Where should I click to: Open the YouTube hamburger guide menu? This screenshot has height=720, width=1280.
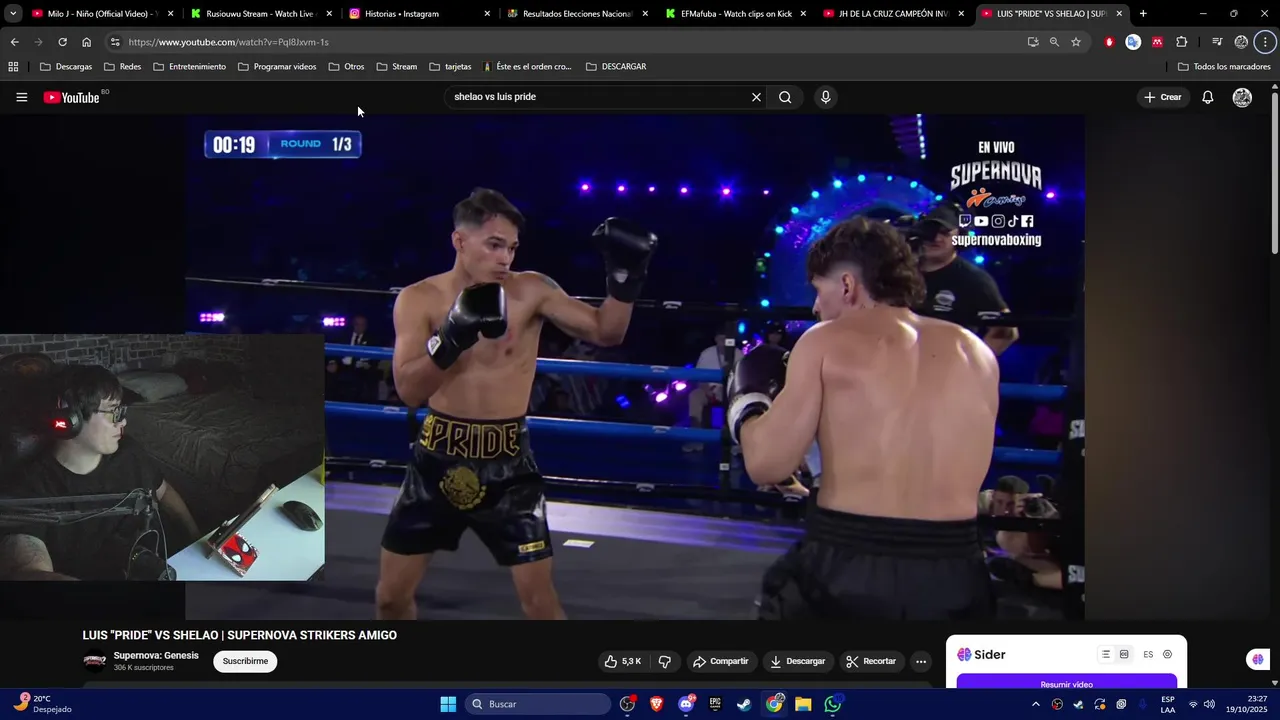click(x=21, y=97)
